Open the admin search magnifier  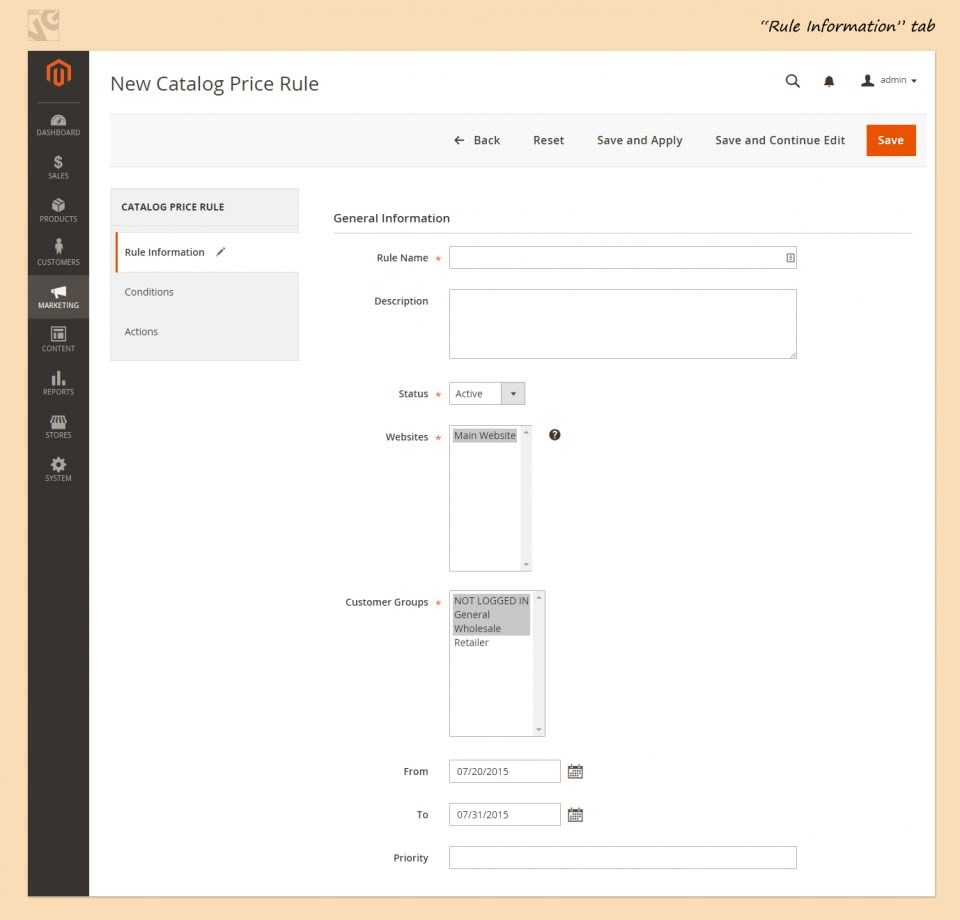tap(792, 81)
